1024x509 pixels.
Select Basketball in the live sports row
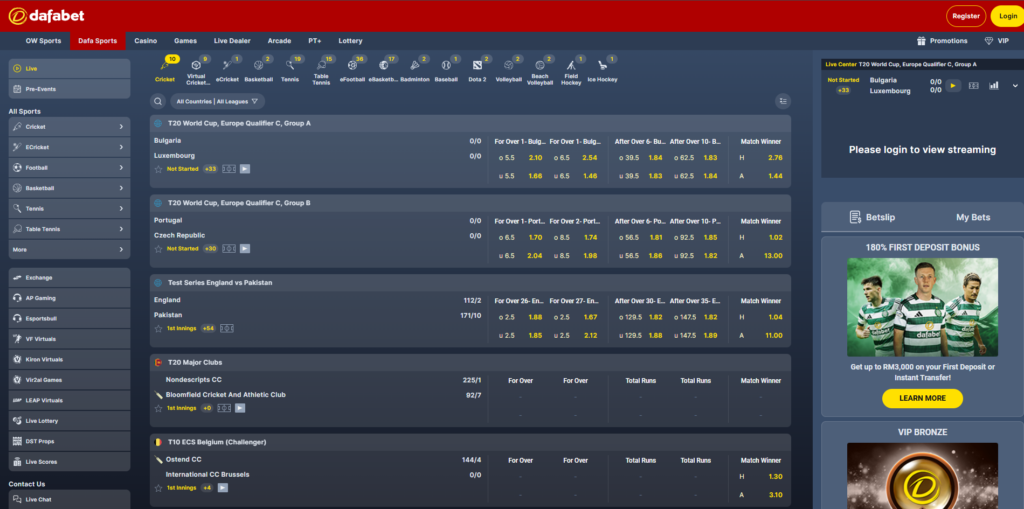[x=259, y=71]
